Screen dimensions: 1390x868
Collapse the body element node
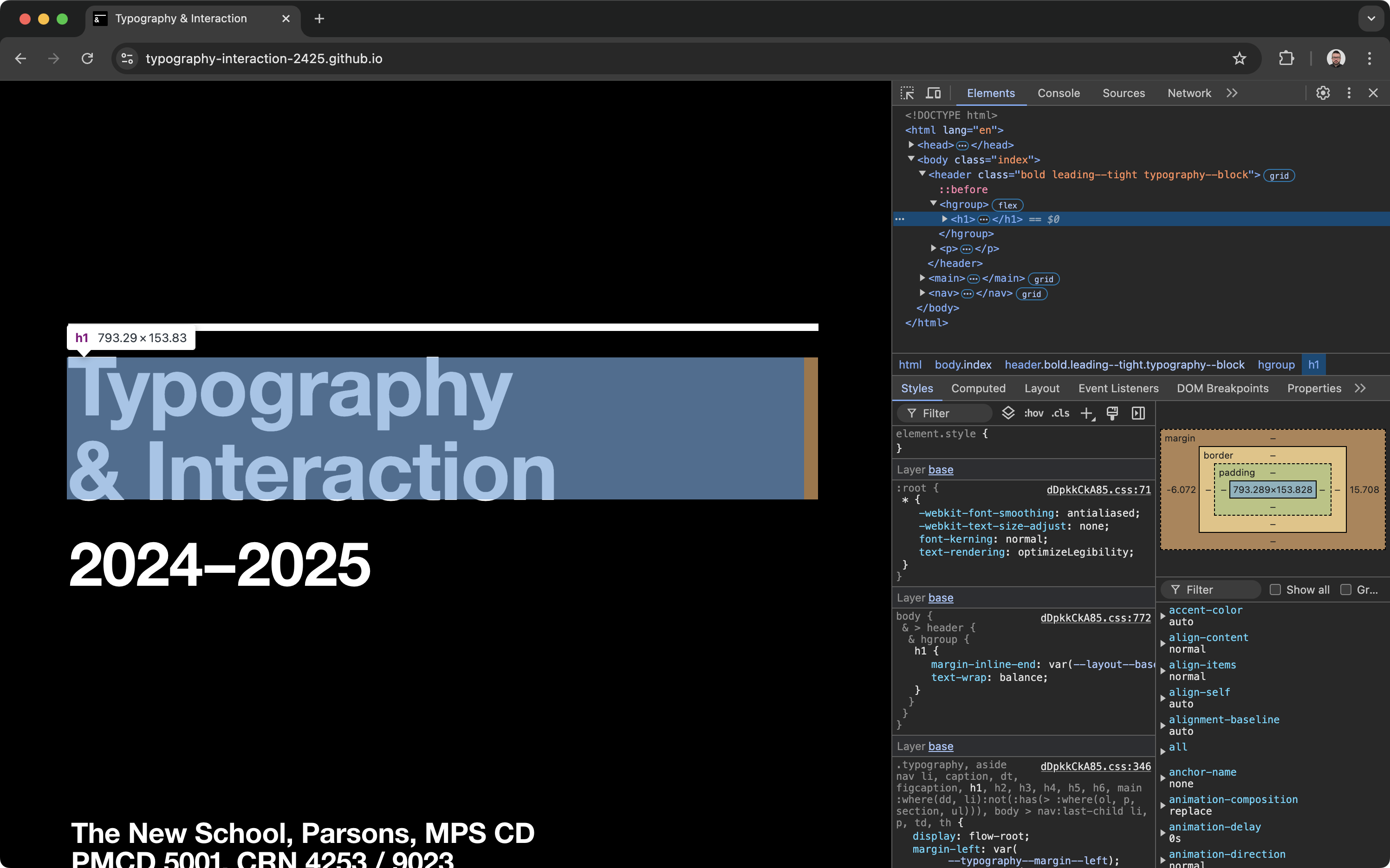point(911,159)
